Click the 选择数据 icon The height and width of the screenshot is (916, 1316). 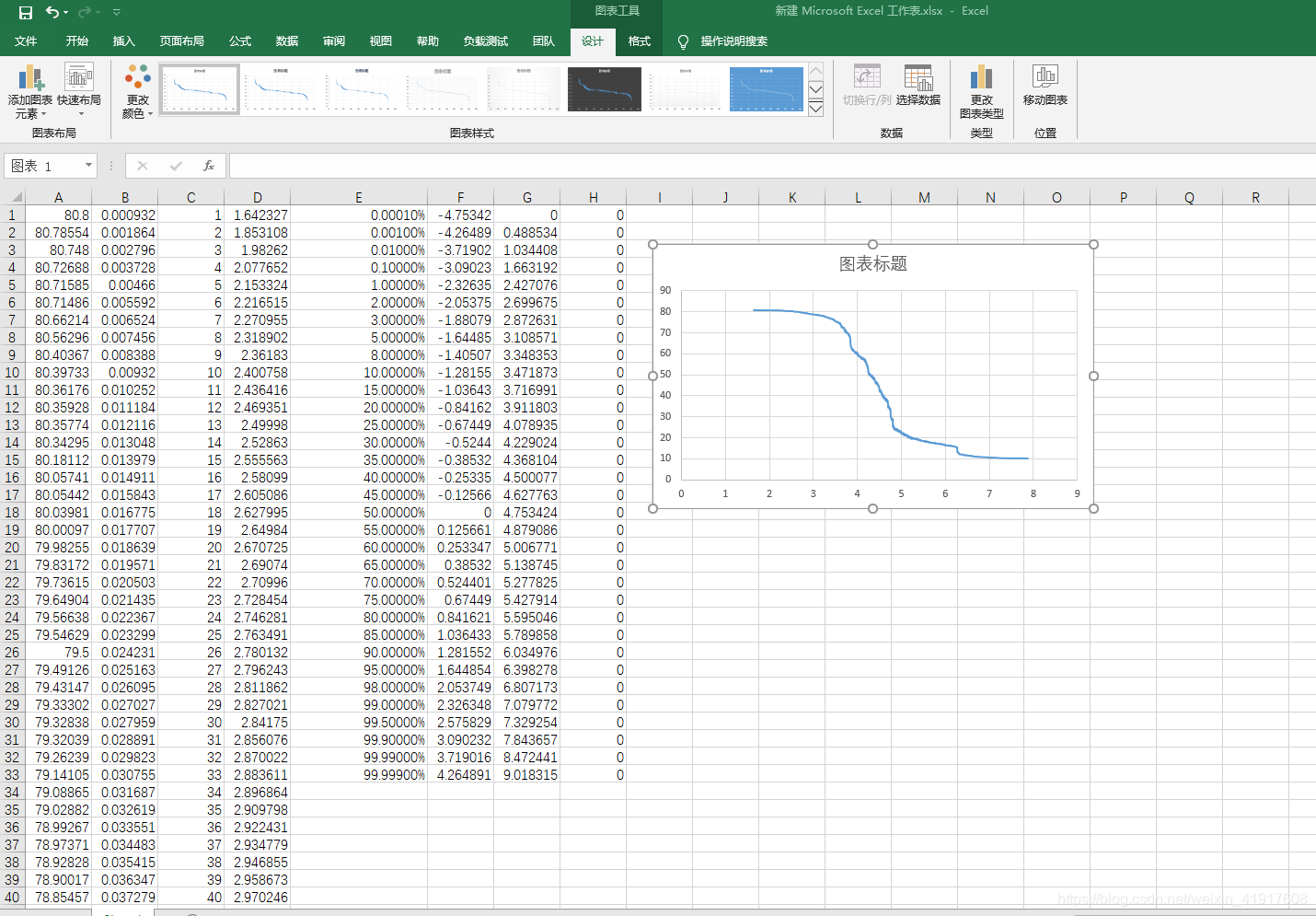pyautogui.click(x=918, y=77)
